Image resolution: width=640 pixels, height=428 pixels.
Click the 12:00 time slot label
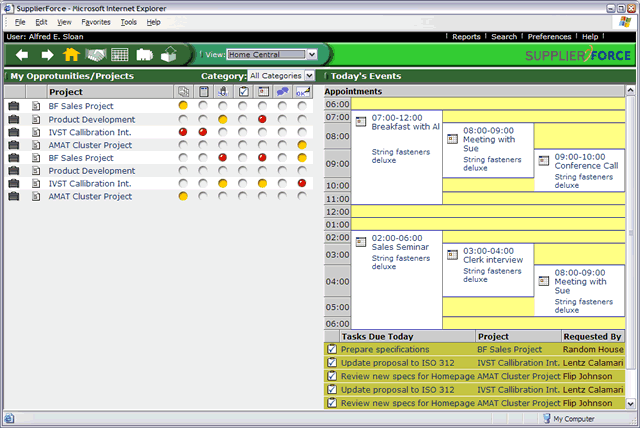(338, 212)
